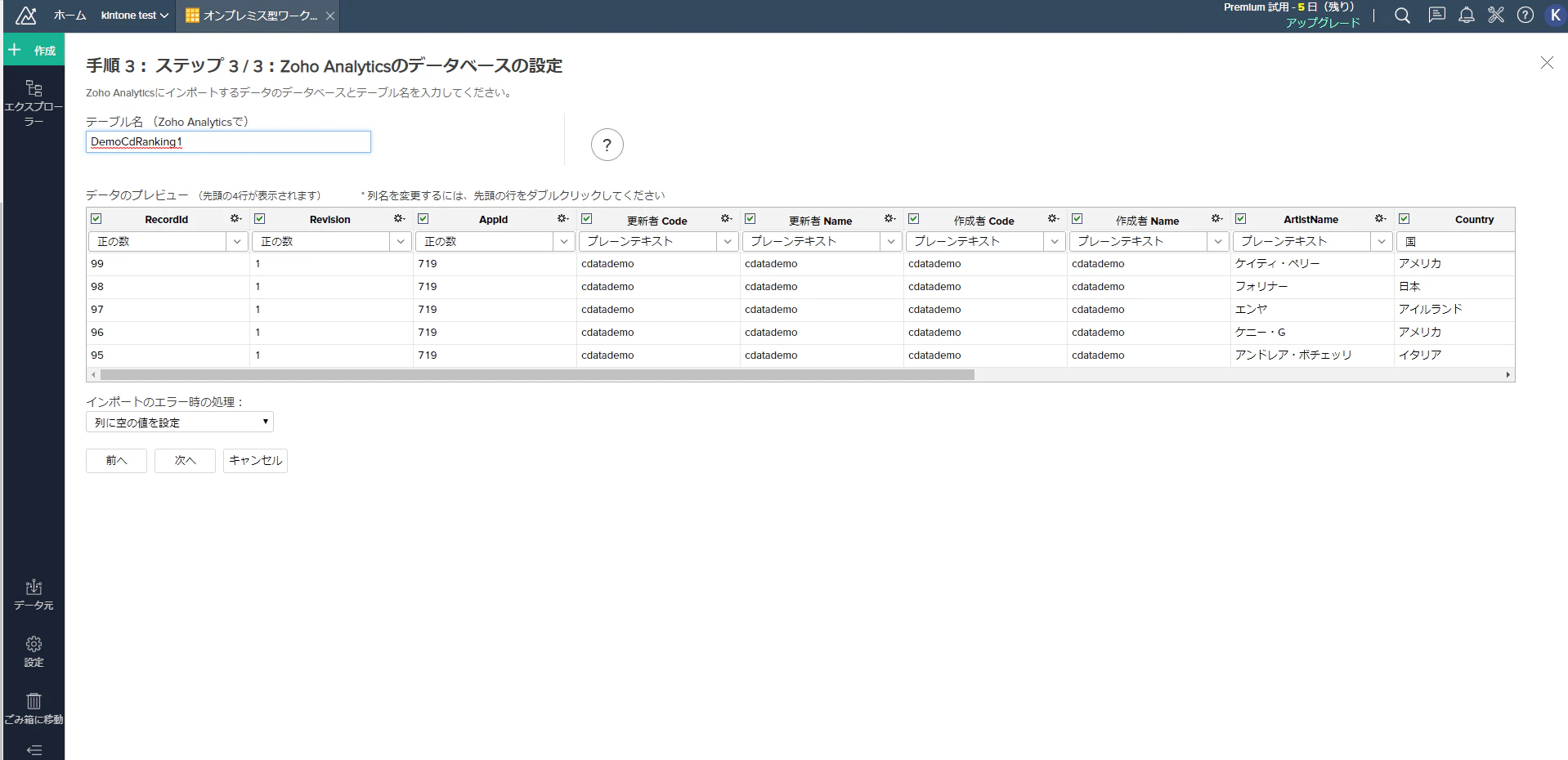Open RecordId data type dropdown

168,242
